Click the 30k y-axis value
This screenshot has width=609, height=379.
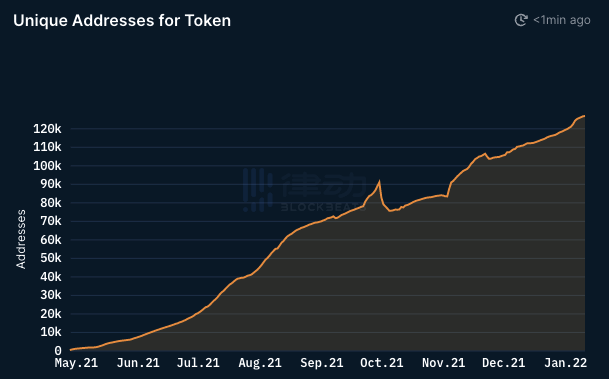tap(50, 296)
